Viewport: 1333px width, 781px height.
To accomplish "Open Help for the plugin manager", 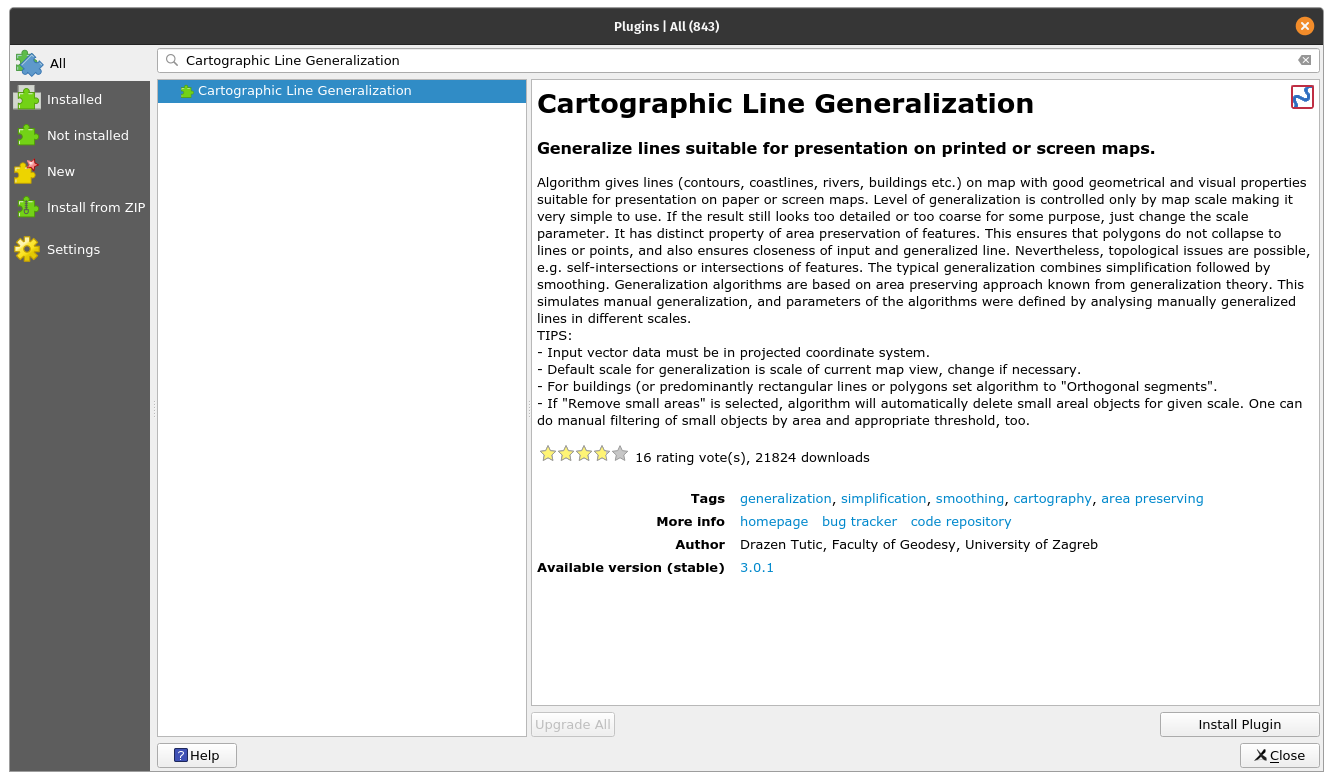I will [x=197, y=755].
